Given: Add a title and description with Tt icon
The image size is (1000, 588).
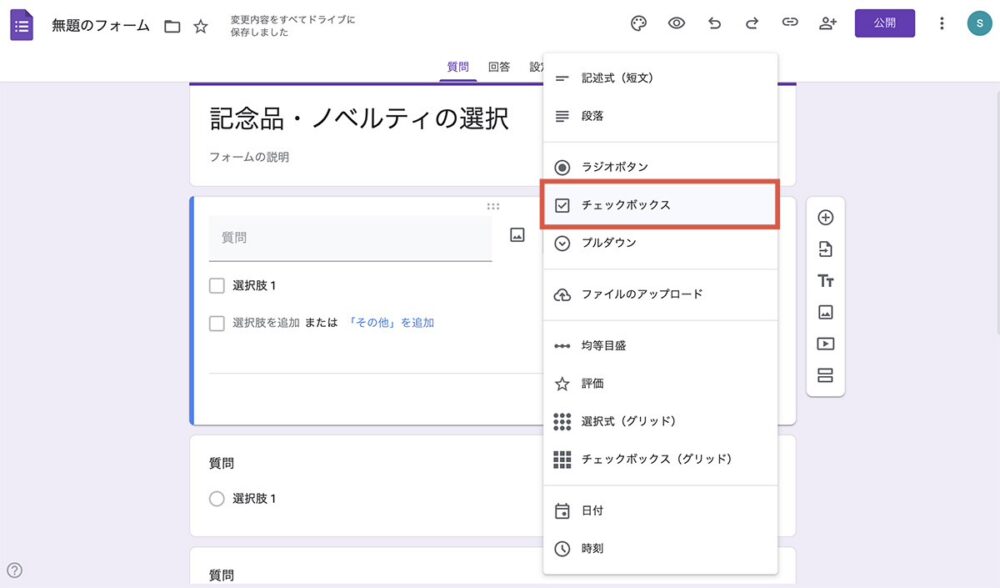Looking at the screenshot, I should (825, 281).
